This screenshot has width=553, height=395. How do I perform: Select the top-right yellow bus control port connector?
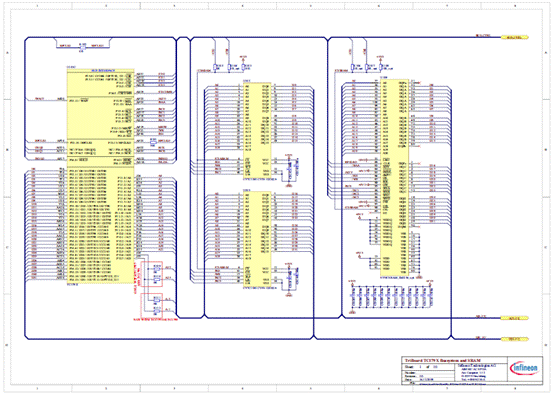[515, 37]
